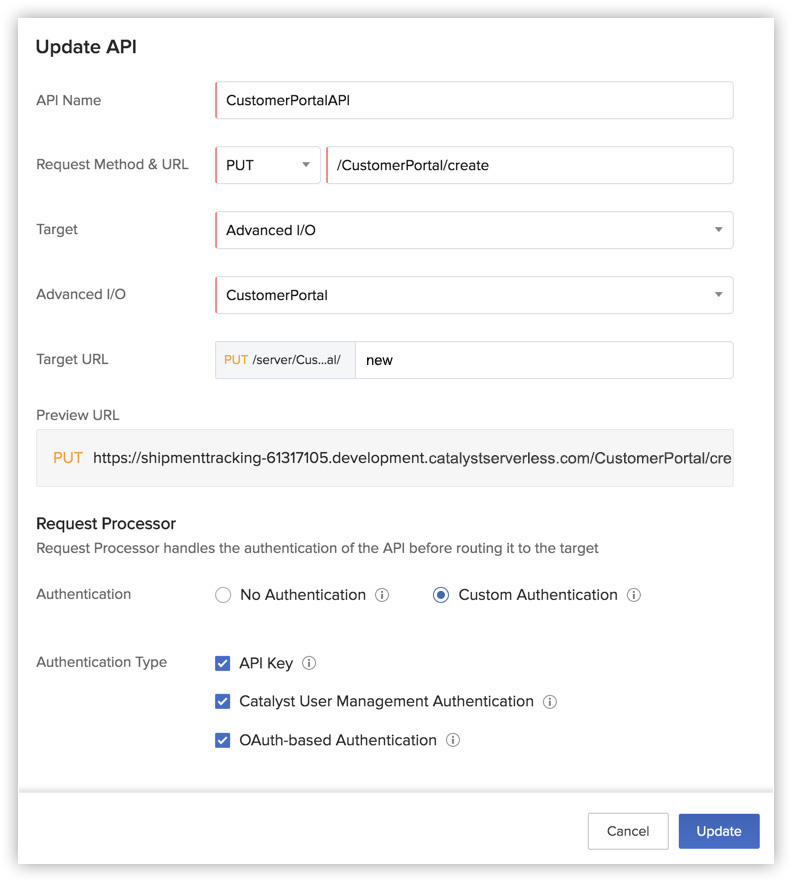Click the Preview URL text box
The image size is (792, 882).
point(385,458)
